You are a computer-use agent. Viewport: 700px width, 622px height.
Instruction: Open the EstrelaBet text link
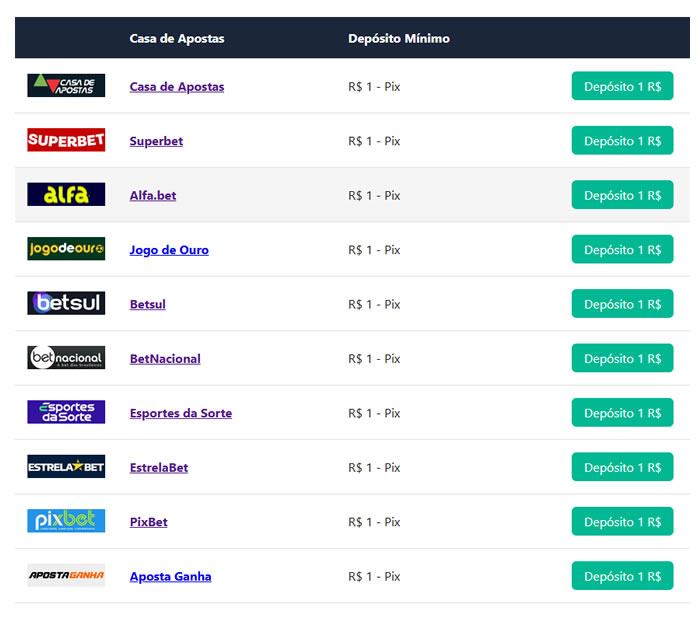coord(159,468)
